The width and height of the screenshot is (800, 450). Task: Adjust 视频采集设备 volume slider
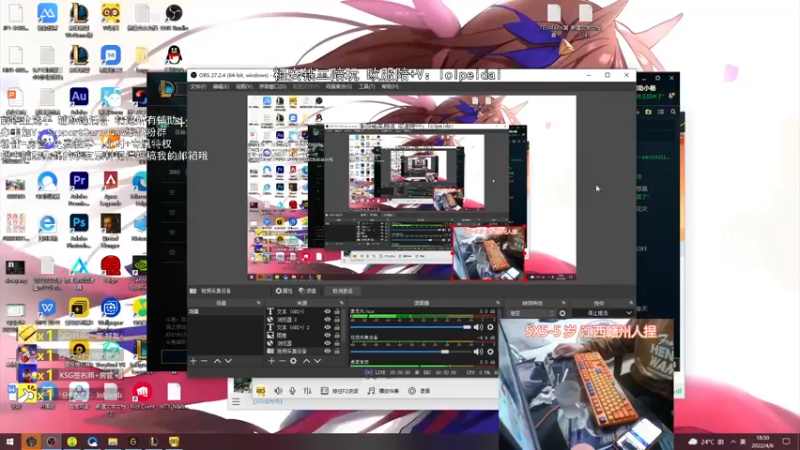[x=410, y=352]
